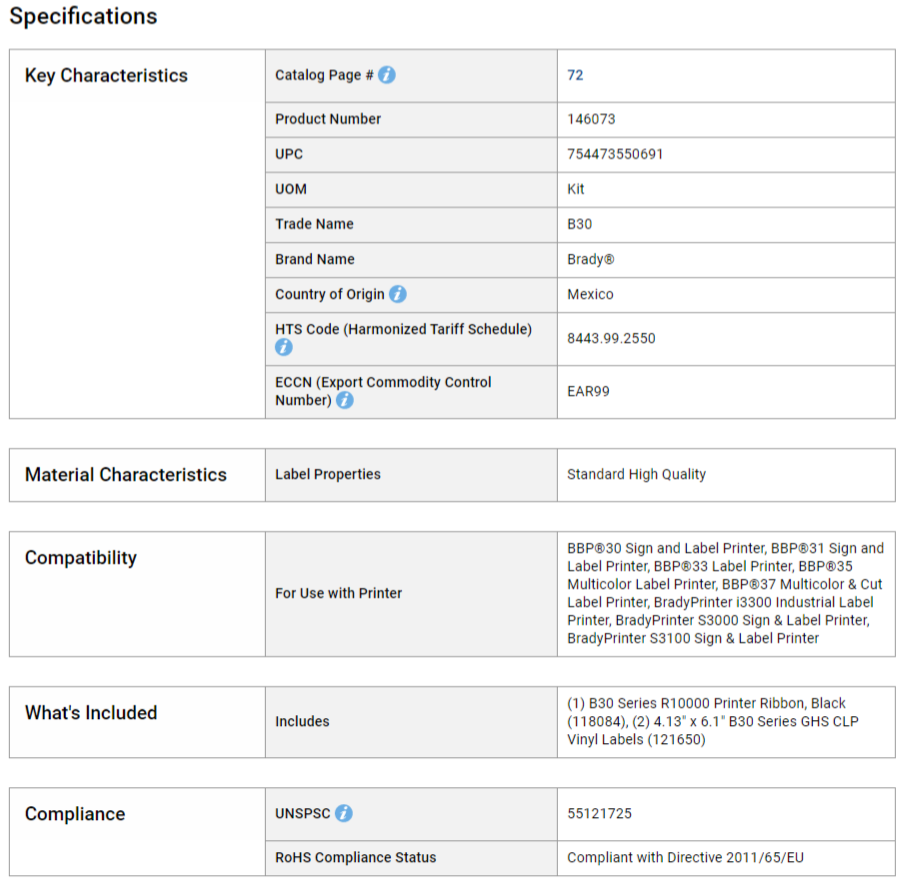The height and width of the screenshot is (878, 901).
Task: Click the Product Number label
Action: [x=328, y=119]
